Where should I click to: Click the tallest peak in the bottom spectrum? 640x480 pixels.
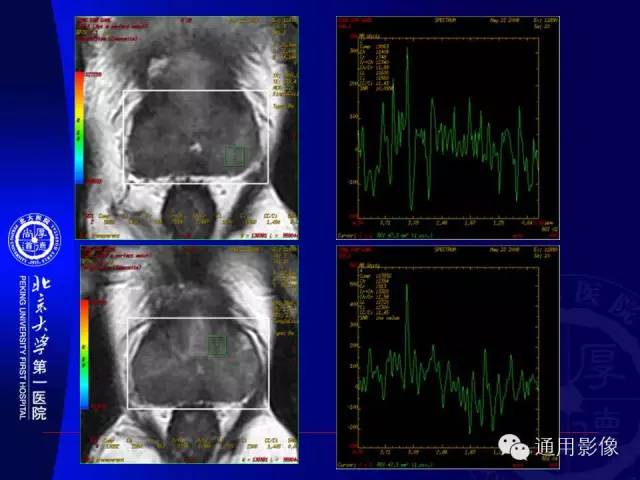[407, 287]
